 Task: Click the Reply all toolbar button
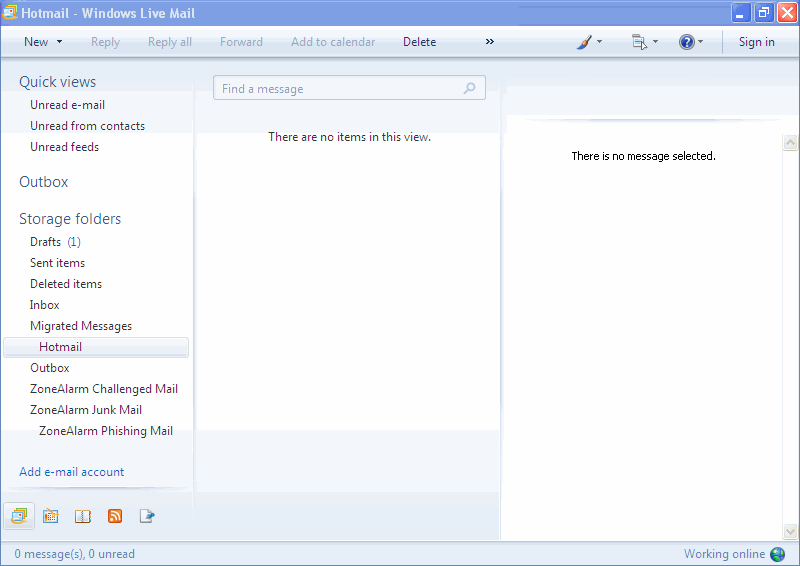tap(170, 42)
